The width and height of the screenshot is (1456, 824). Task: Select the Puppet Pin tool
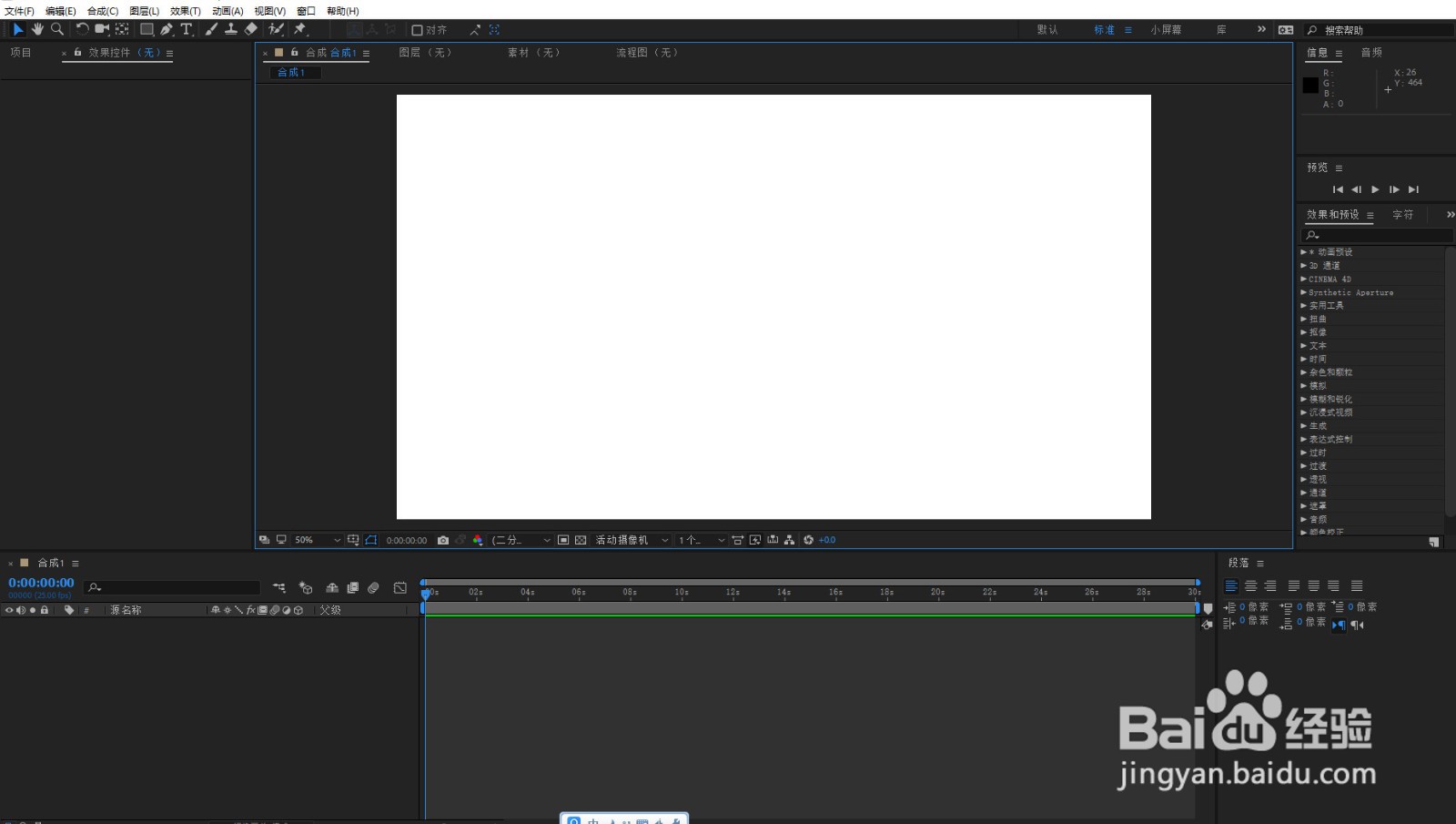point(301,29)
